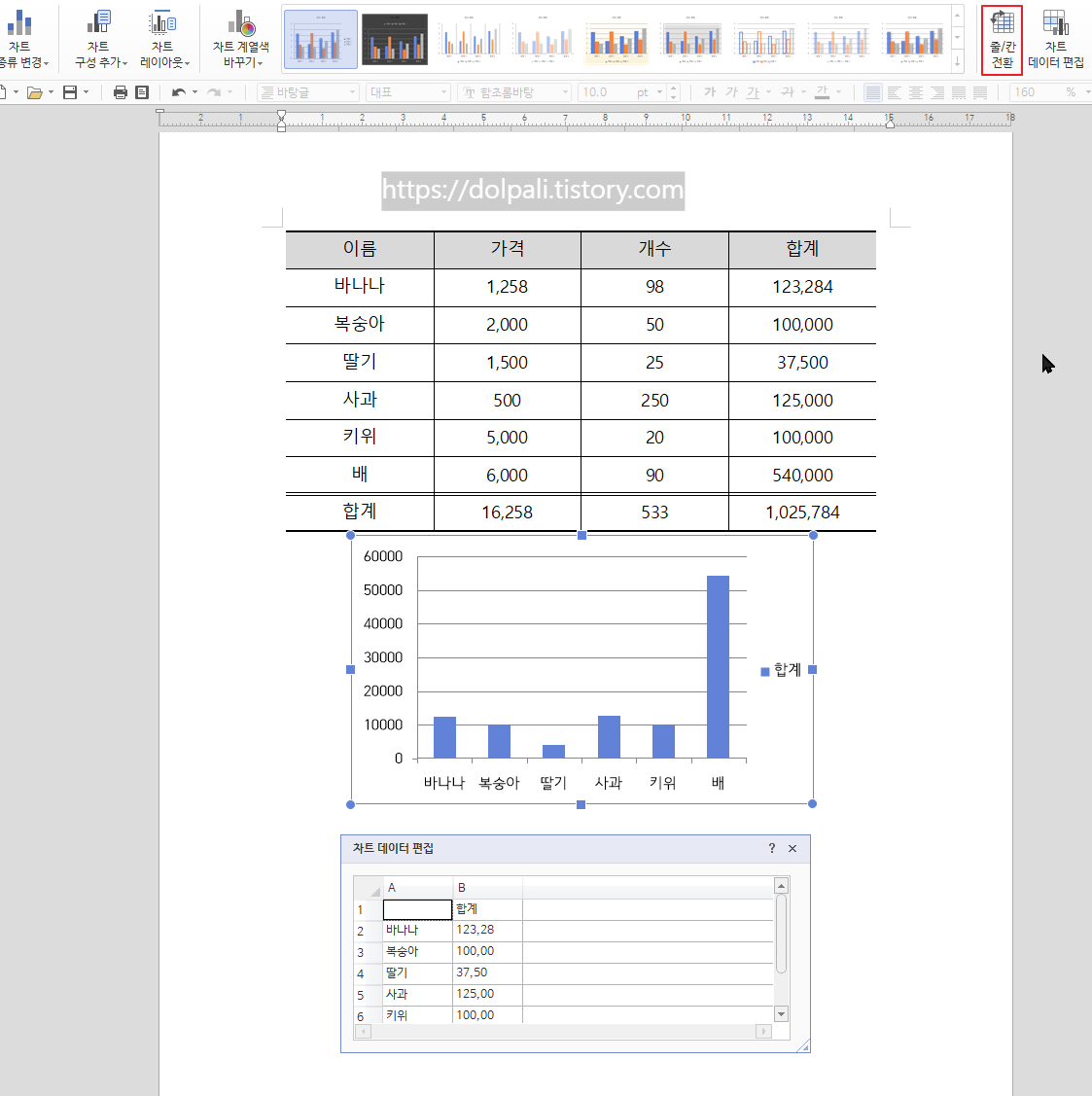This screenshot has height=1096, width=1092.
Task: Open the font size pt dropdown
Action: [659, 92]
